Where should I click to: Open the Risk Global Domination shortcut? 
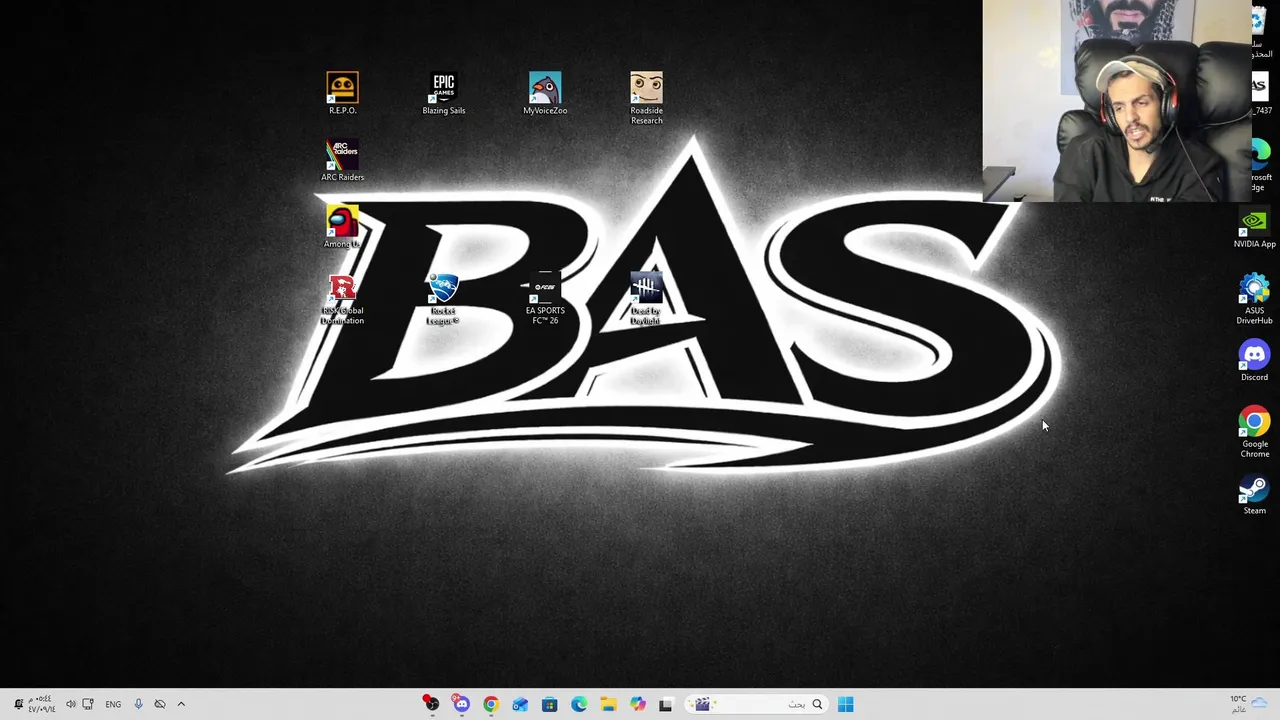[x=342, y=299]
